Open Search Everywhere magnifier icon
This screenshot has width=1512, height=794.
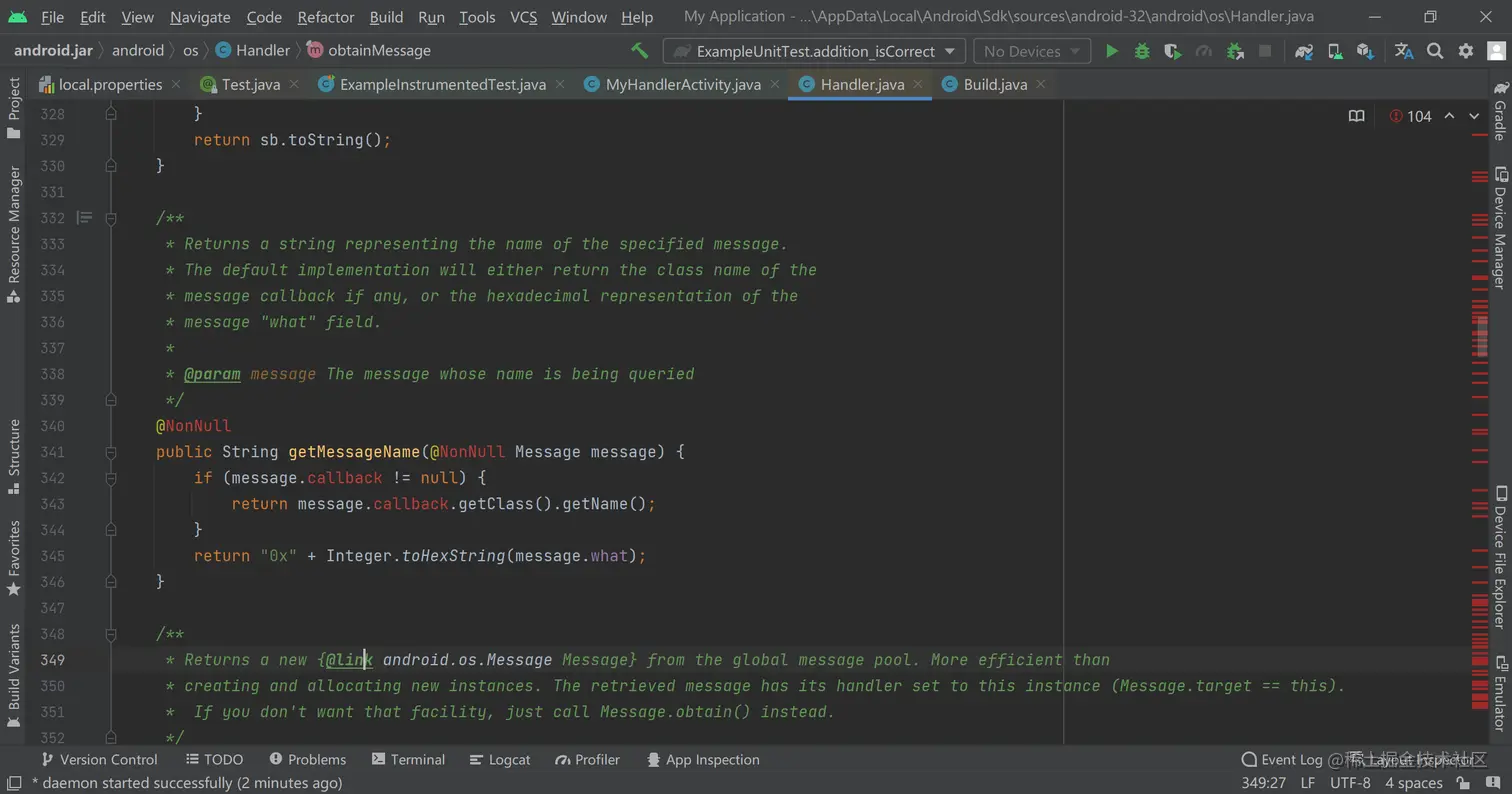click(1435, 51)
